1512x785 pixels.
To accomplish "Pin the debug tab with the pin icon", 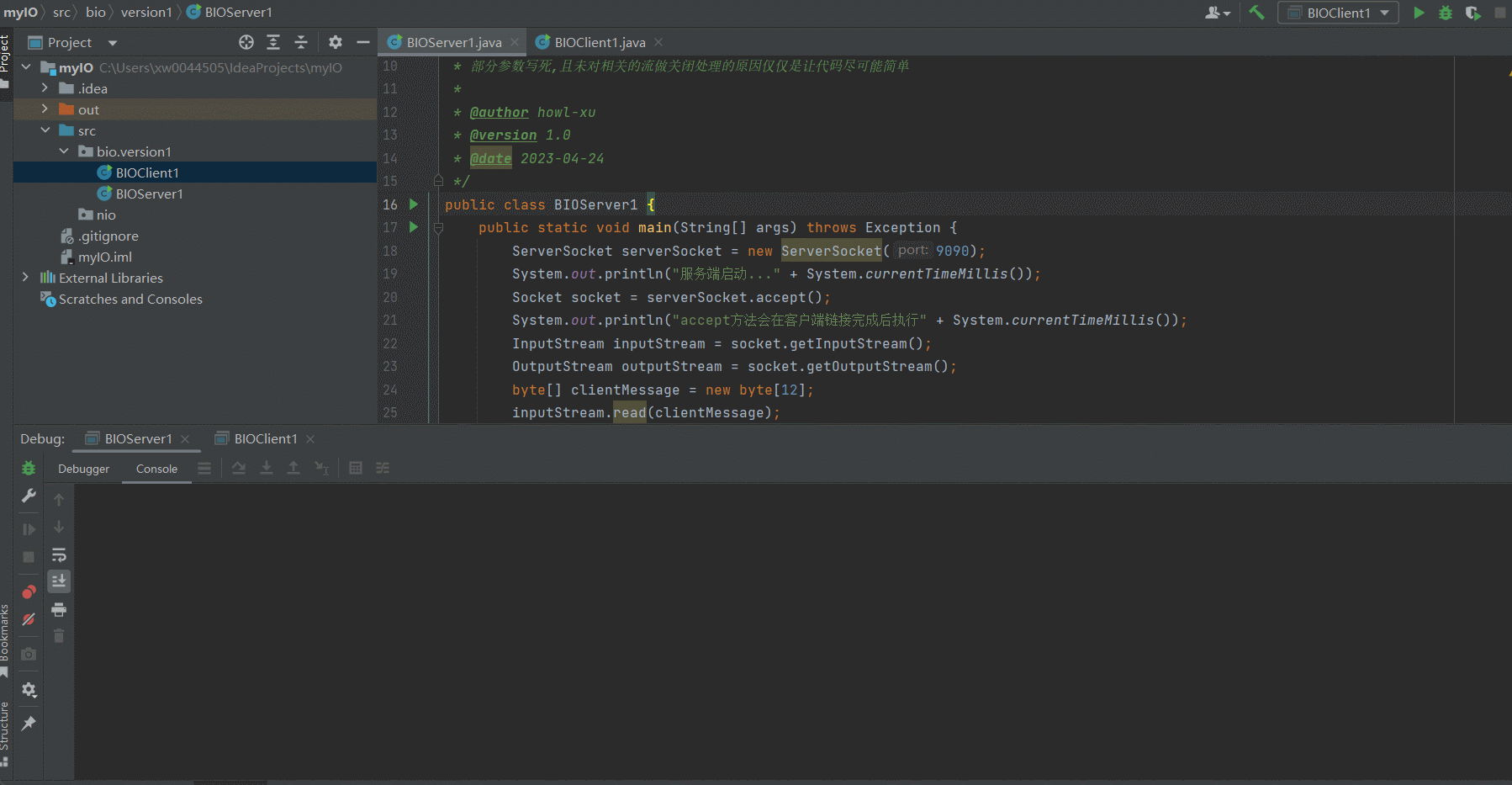I will coord(29,724).
